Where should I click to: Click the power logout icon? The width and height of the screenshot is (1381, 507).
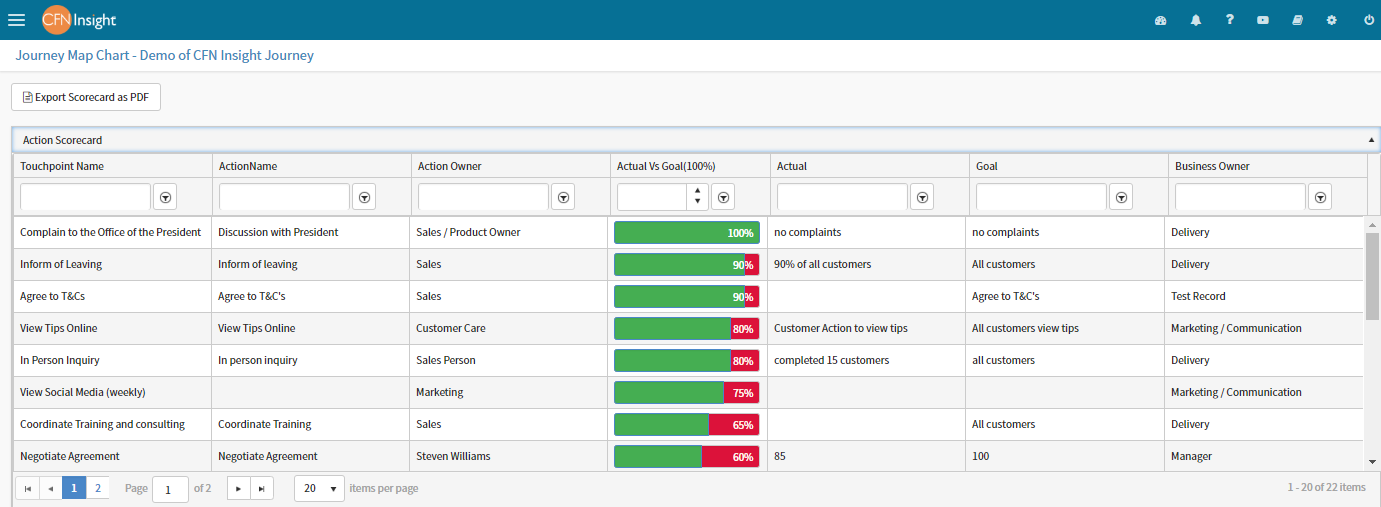click(x=1369, y=20)
